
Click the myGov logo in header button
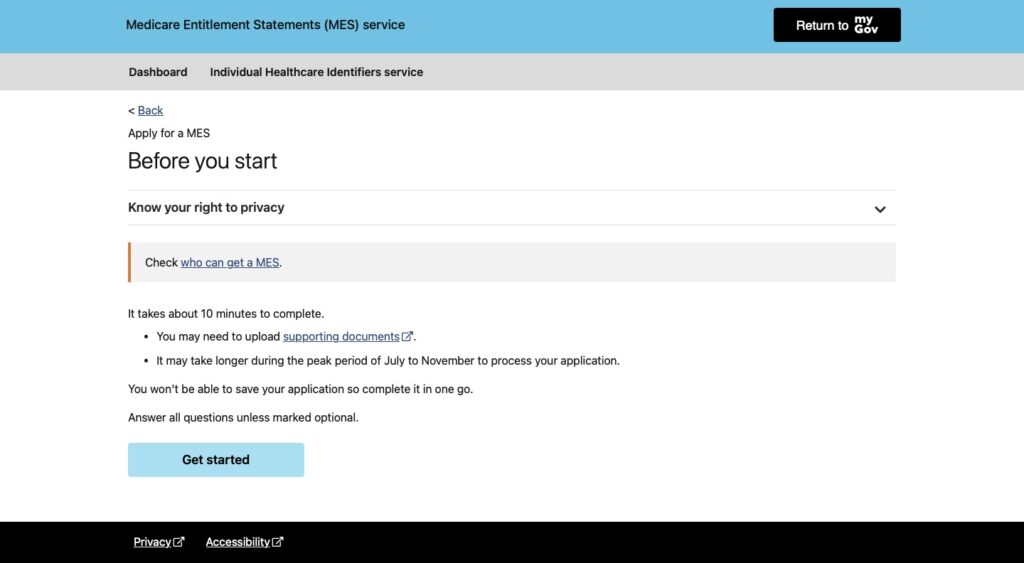pos(866,25)
